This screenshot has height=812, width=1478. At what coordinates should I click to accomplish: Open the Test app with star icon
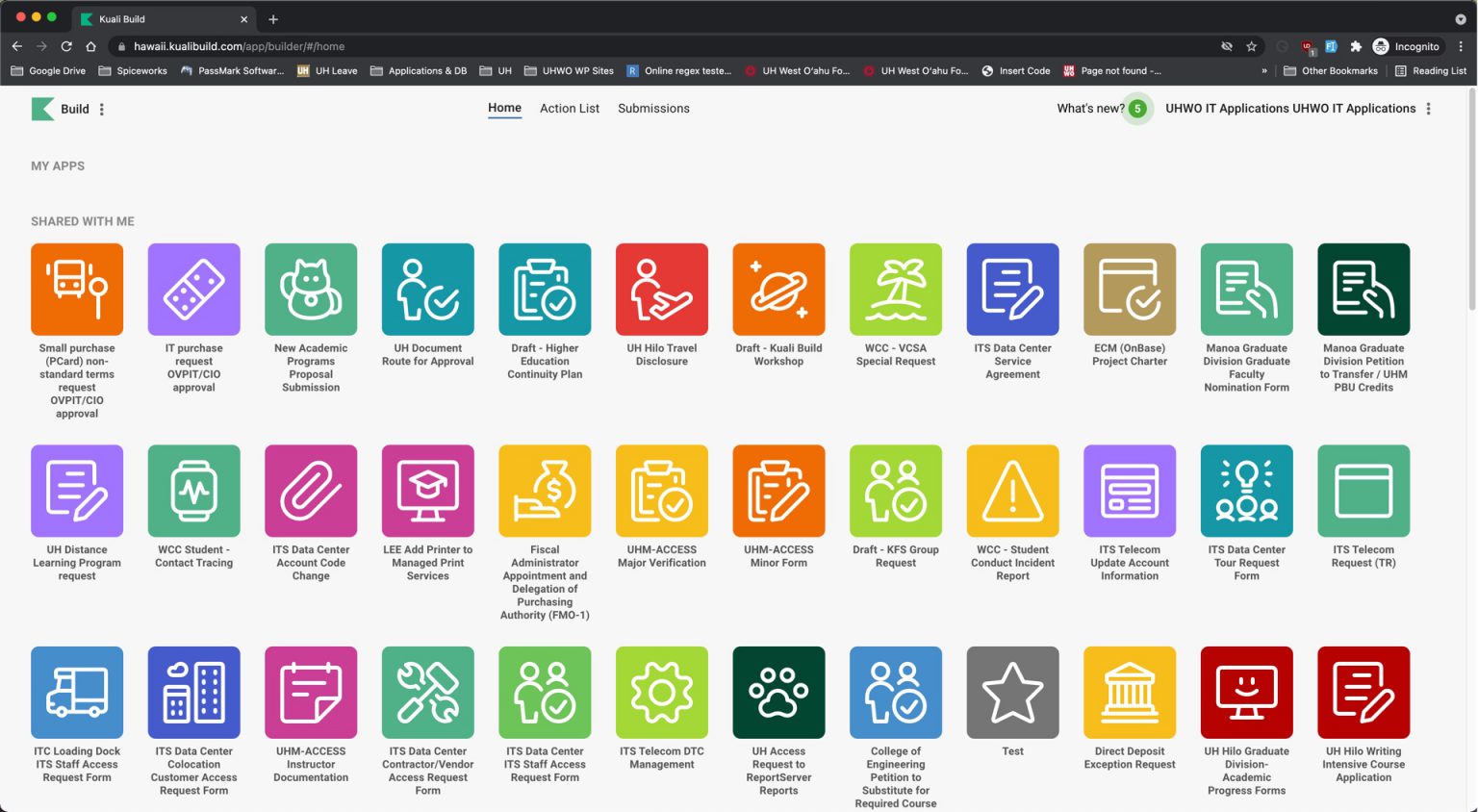pos(1012,693)
